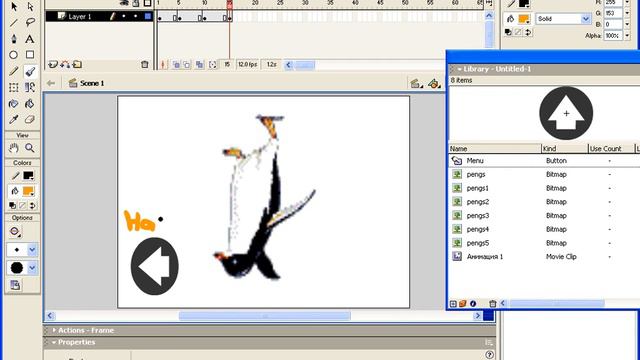Open Alpha value slider arrow
This screenshot has height=360, width=640.
point(627,36)
